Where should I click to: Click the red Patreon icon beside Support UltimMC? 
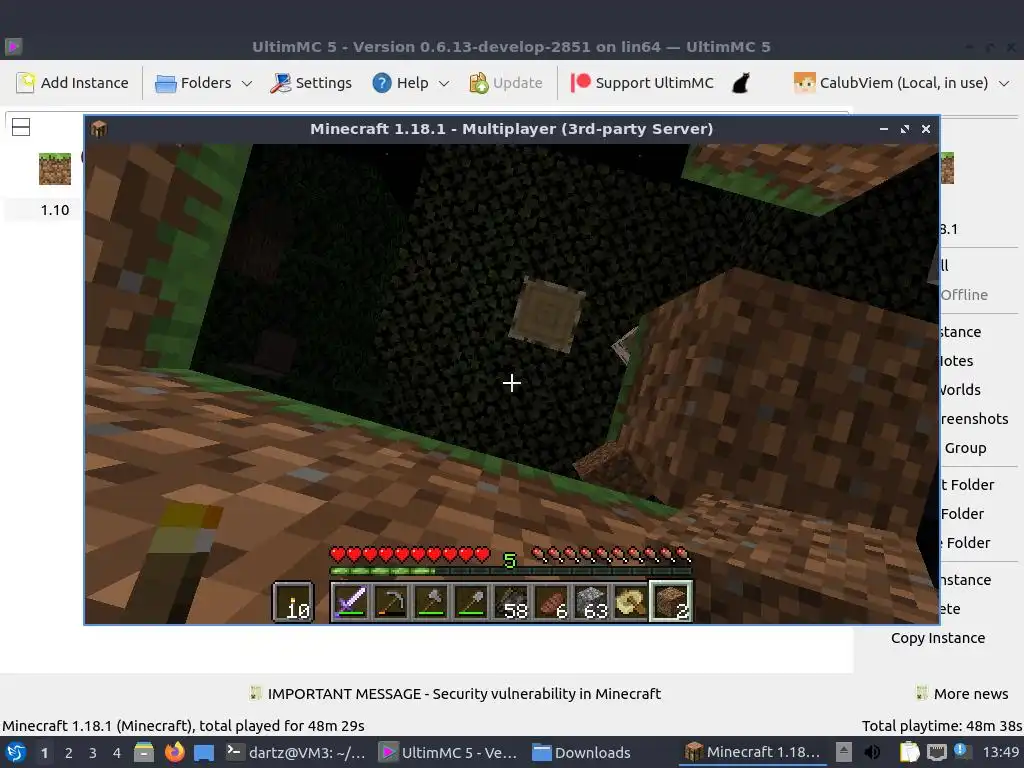pyautogui.click(x=580, y=83)
